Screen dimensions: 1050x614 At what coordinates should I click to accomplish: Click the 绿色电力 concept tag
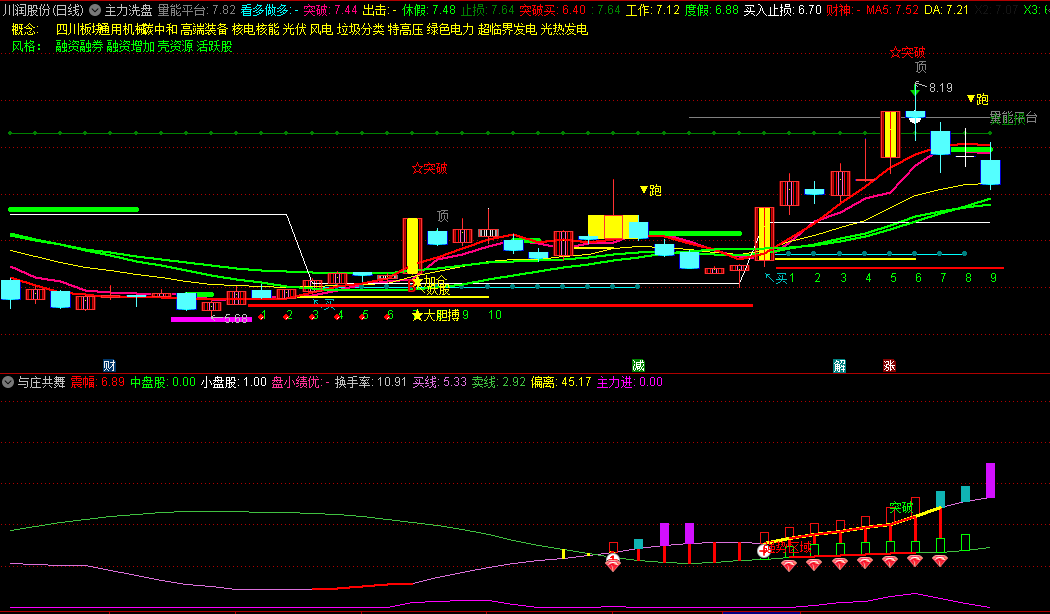pyautogui.click(x=451, y=29)
